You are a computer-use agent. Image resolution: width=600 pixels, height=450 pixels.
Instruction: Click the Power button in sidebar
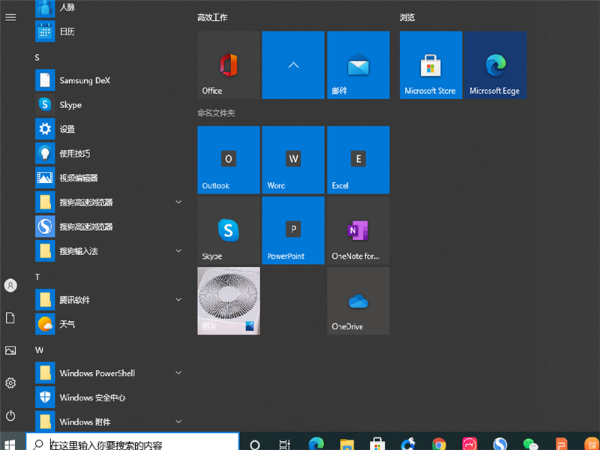[x=11, y=416]
